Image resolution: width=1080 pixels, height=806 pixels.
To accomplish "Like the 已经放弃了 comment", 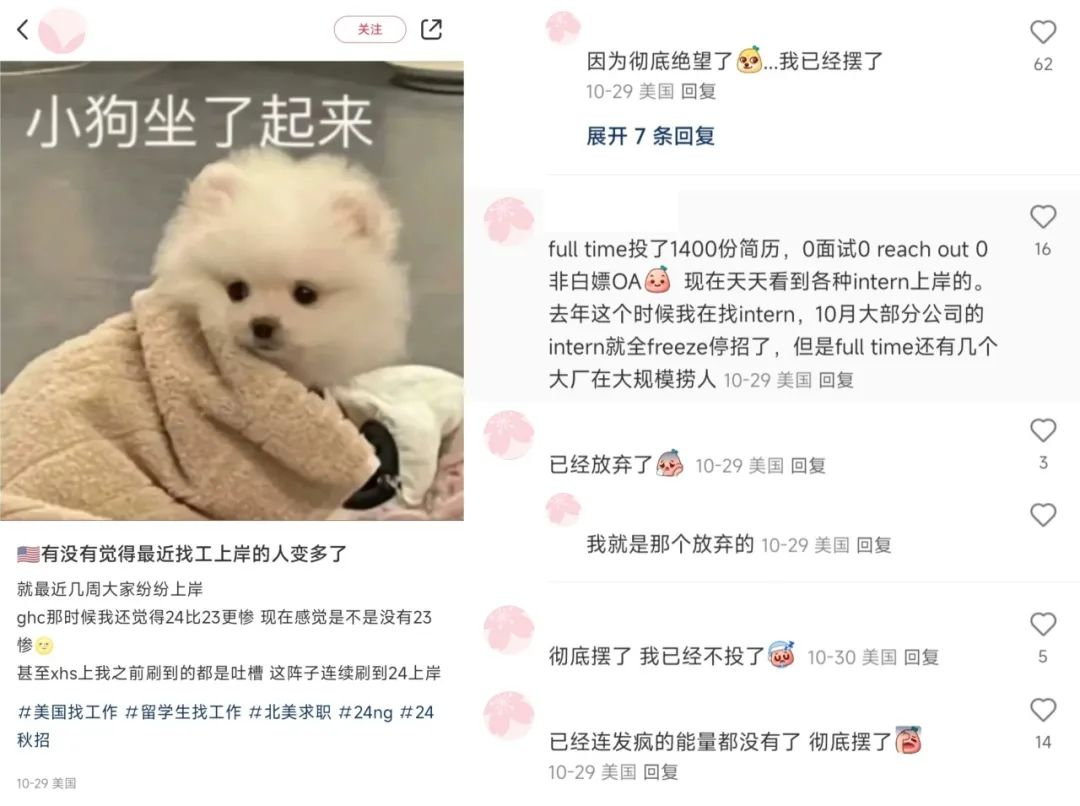I will tap(1043, 431).
